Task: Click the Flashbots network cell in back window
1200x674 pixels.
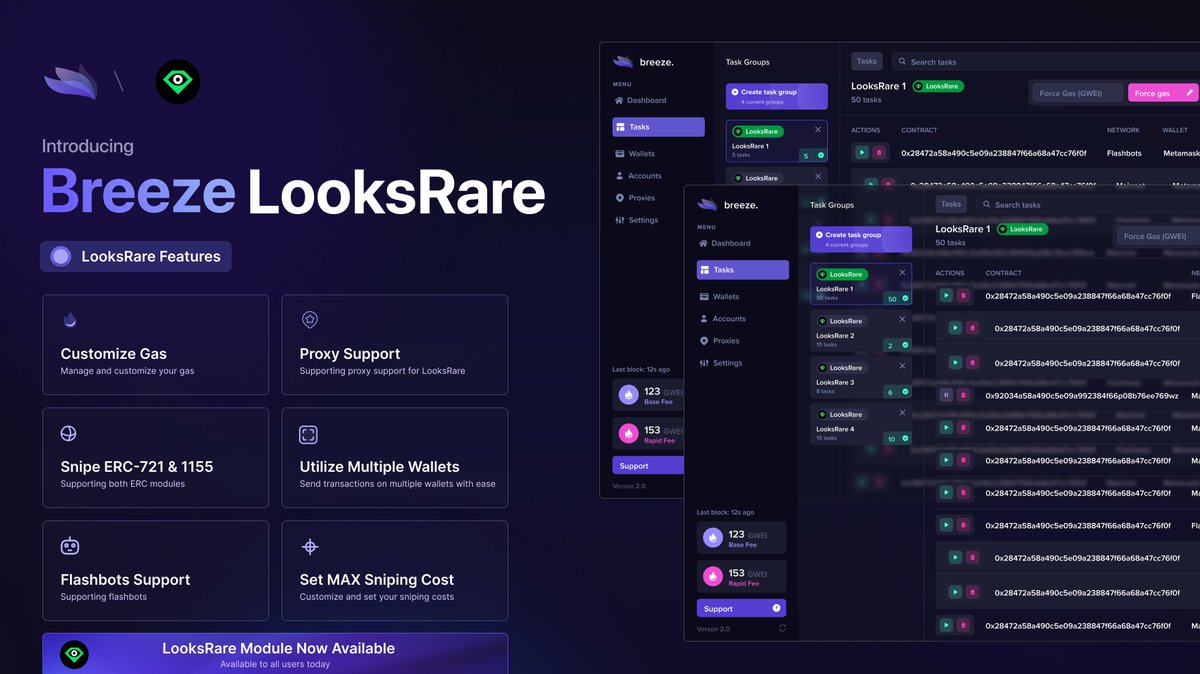Action: click(x=1124, y=153)
